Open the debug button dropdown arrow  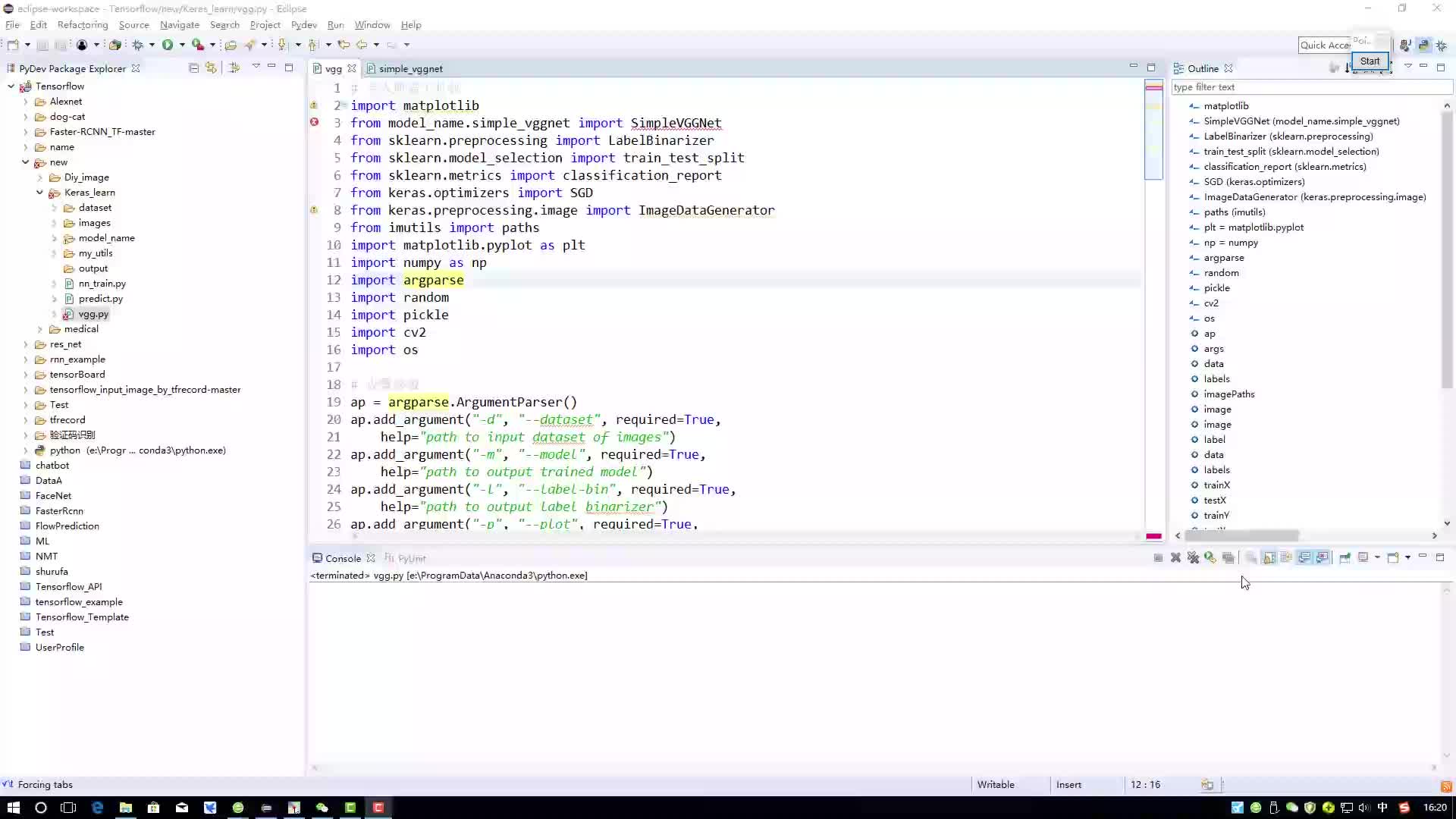click(152, 45)
